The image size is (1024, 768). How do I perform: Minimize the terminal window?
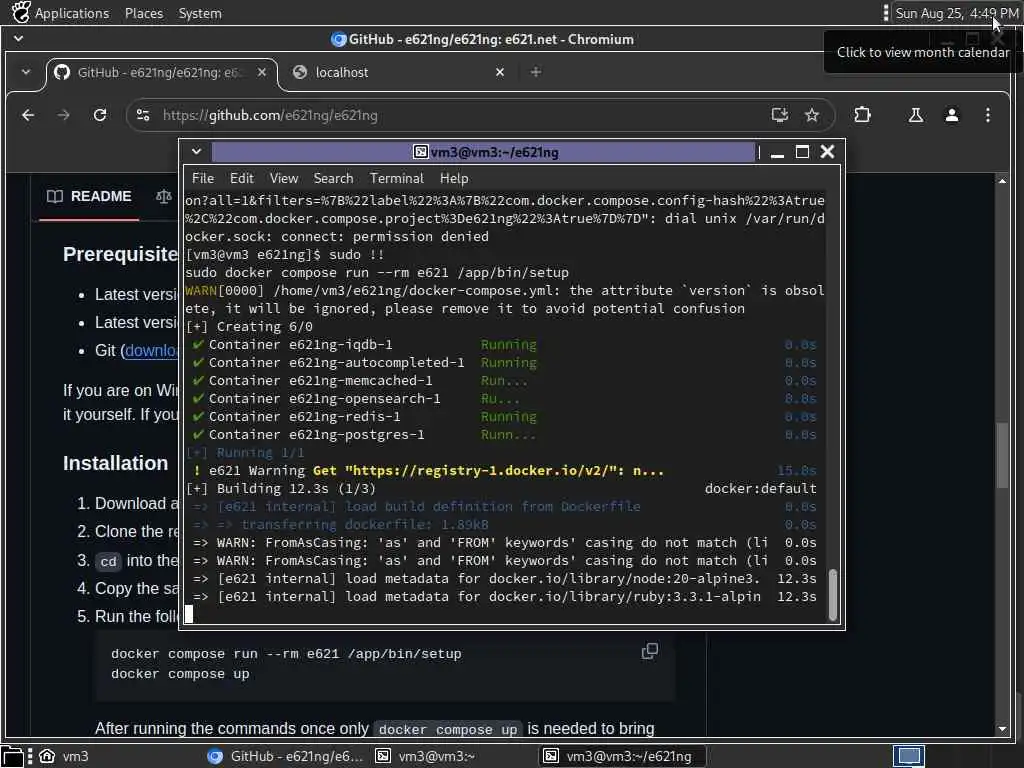coord(777,152)
